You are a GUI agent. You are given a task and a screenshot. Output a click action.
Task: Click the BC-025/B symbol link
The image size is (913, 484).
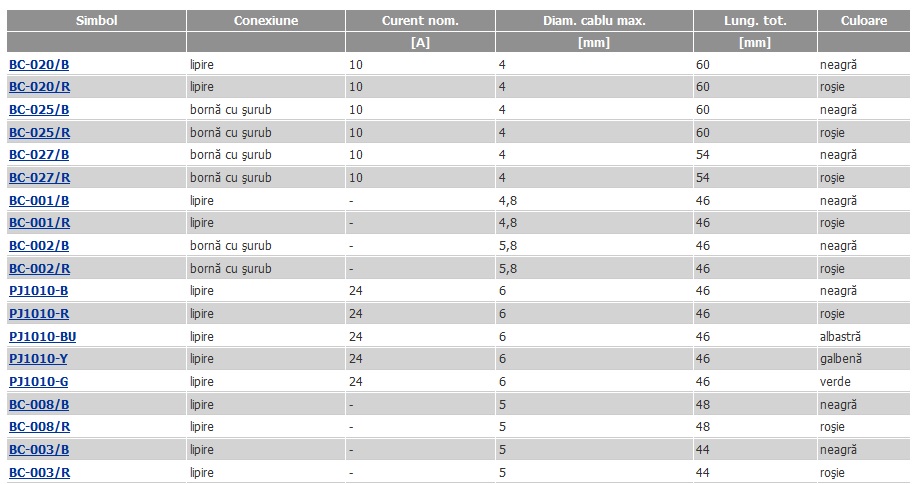[x=39, y=110]
